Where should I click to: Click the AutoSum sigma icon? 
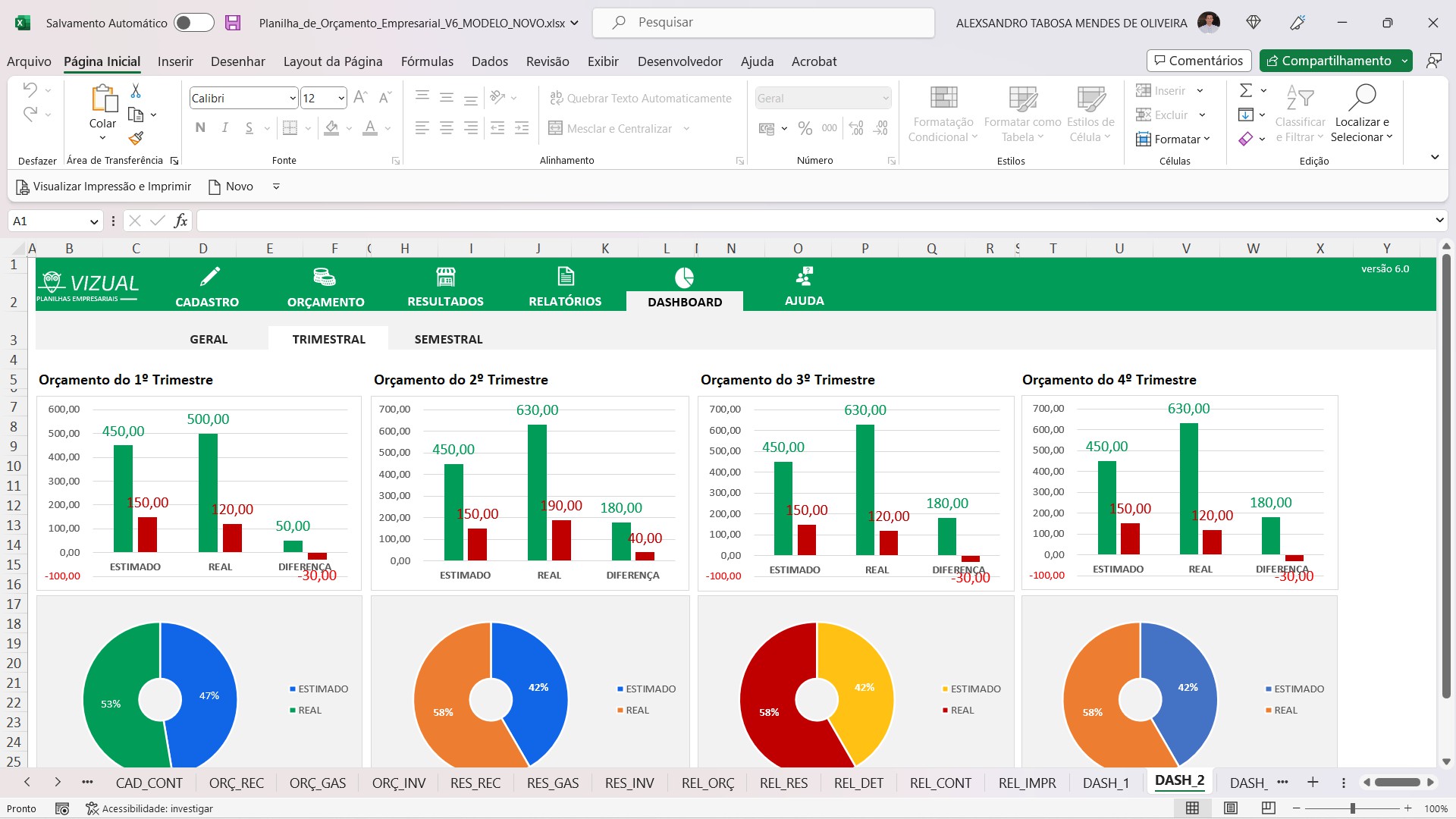click(x=1246, y=91)
